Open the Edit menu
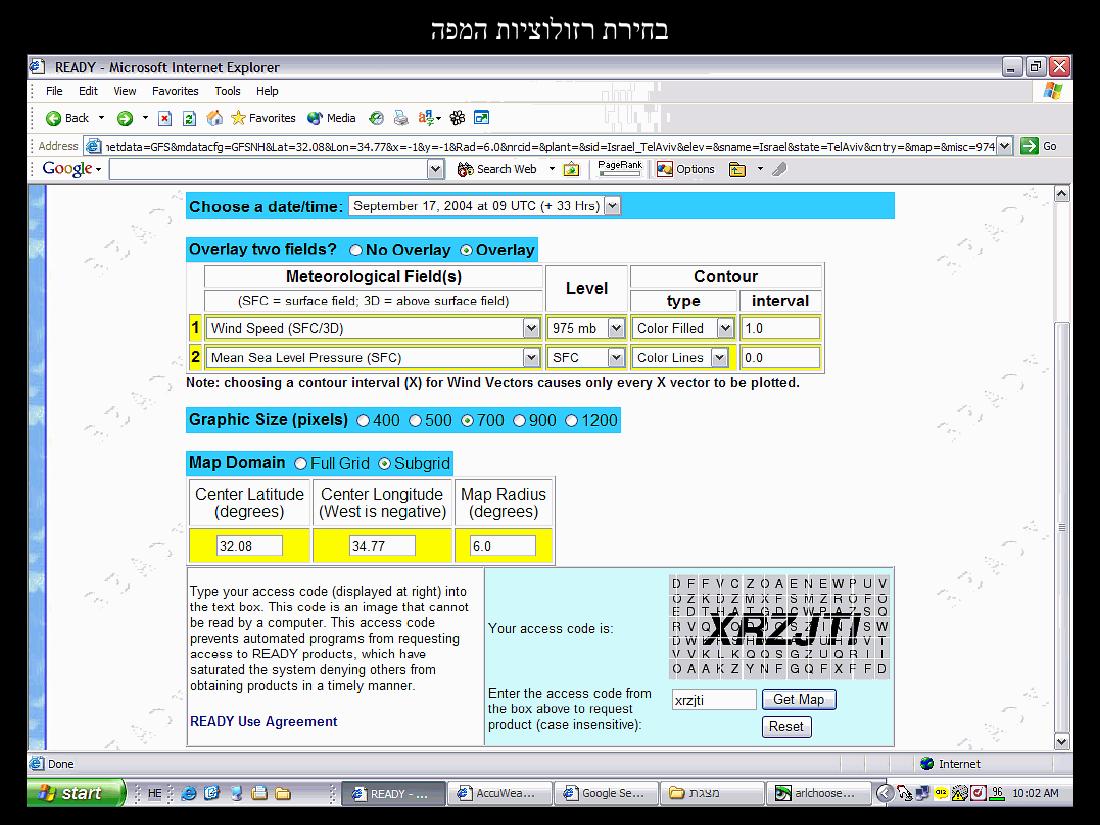 pos(88,91)
